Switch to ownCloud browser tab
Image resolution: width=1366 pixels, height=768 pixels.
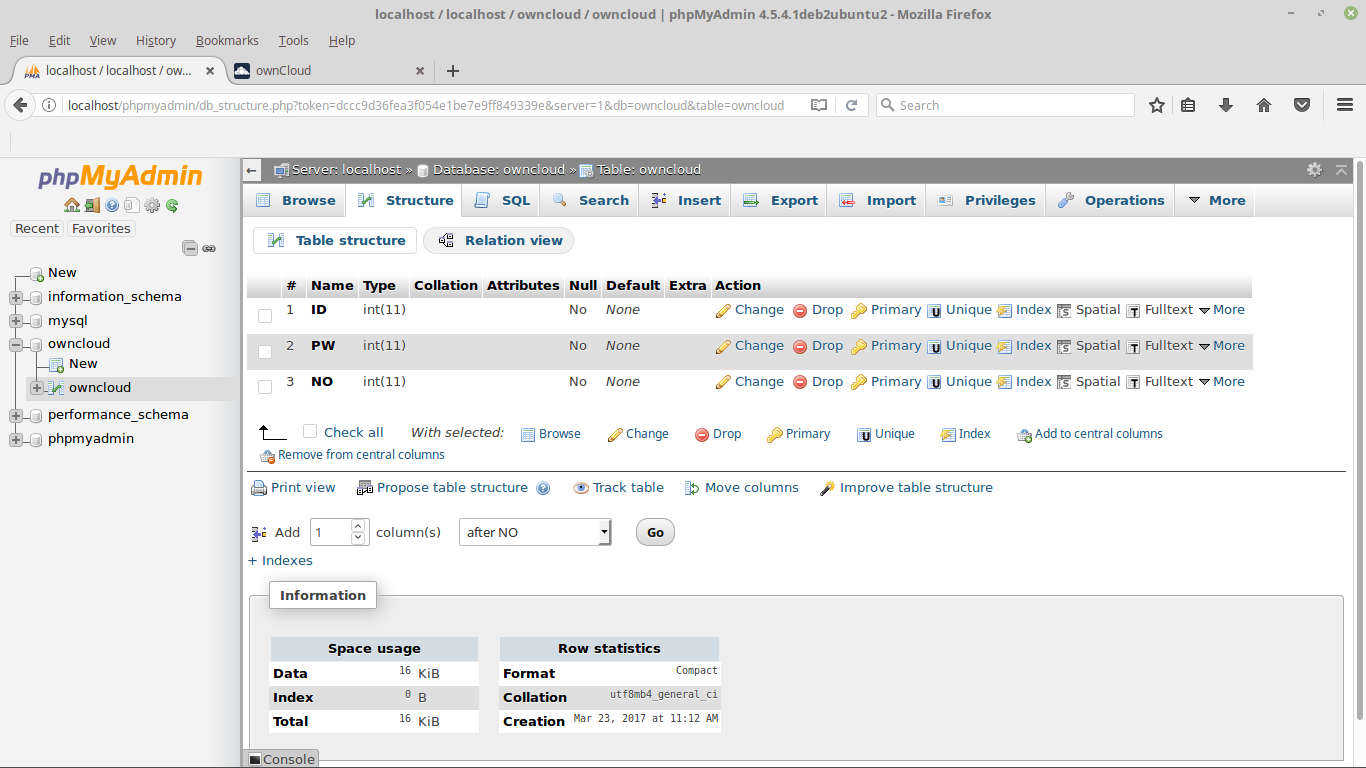329,71
